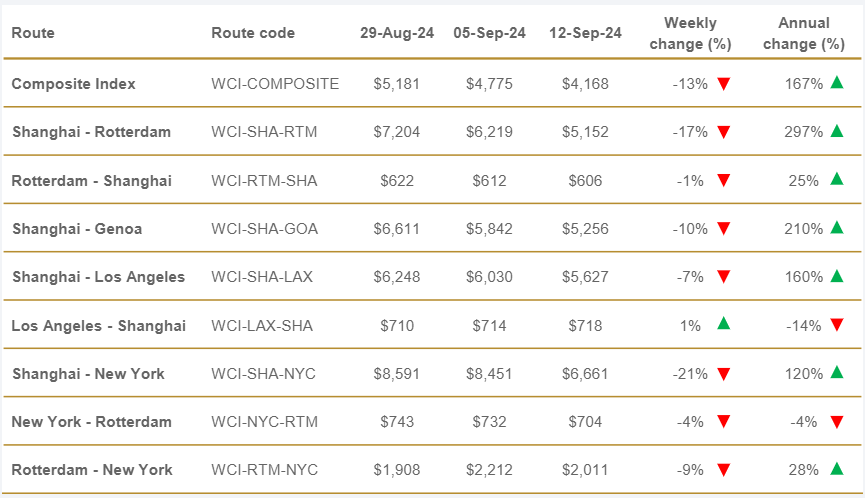The height and width of the screenshot is (498, 865).
Task: Click route code WCI-SHA-NYC
Action: [264, 374]
